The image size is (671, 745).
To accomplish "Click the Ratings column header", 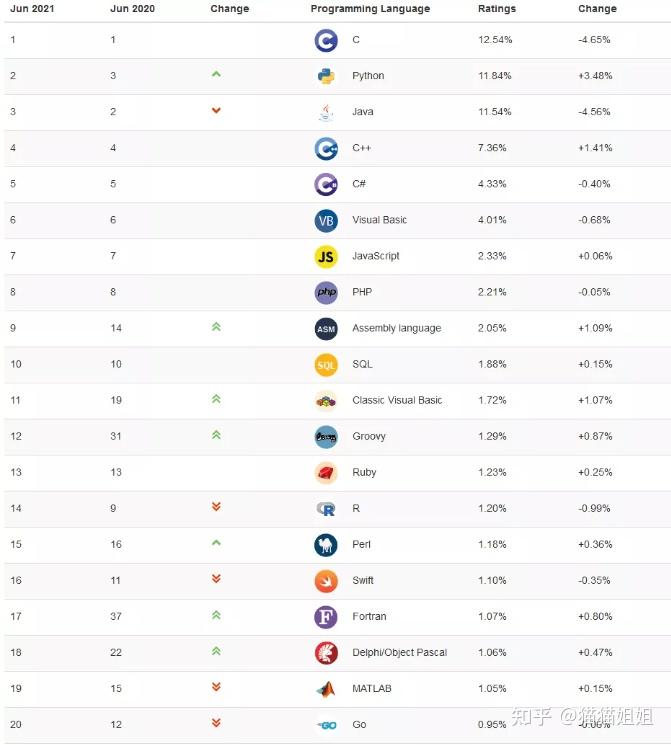I will (x=497, y=9).
